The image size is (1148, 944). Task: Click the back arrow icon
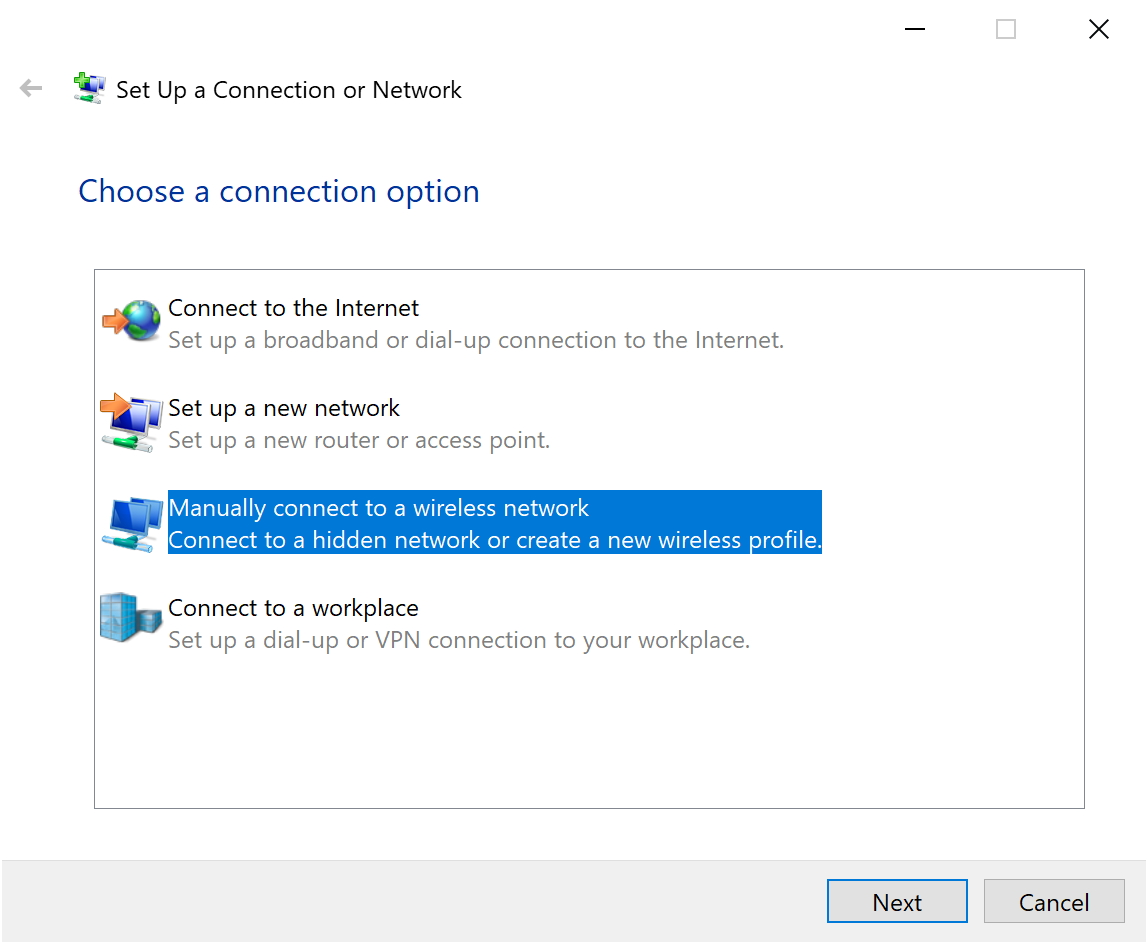(x=31, y=89)
